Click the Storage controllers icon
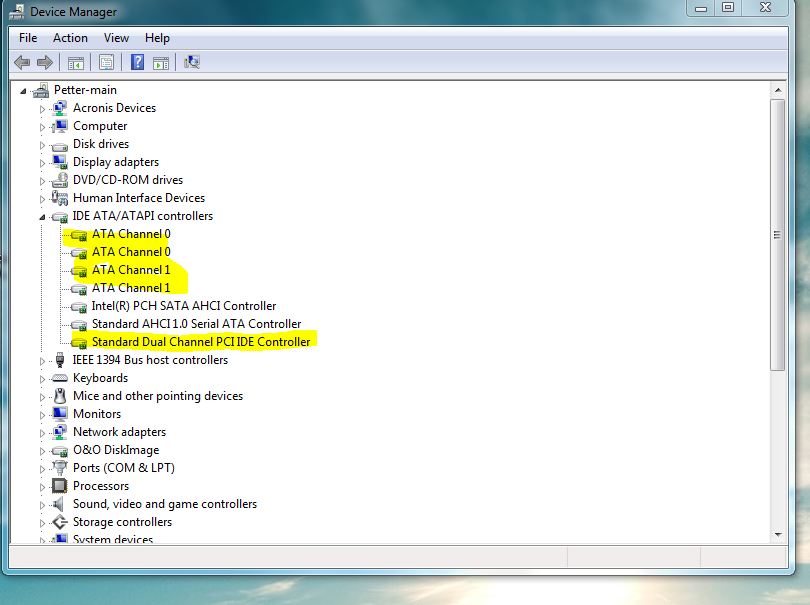The height and width of the screenshot is (605, 810). [x=60, y=522]
